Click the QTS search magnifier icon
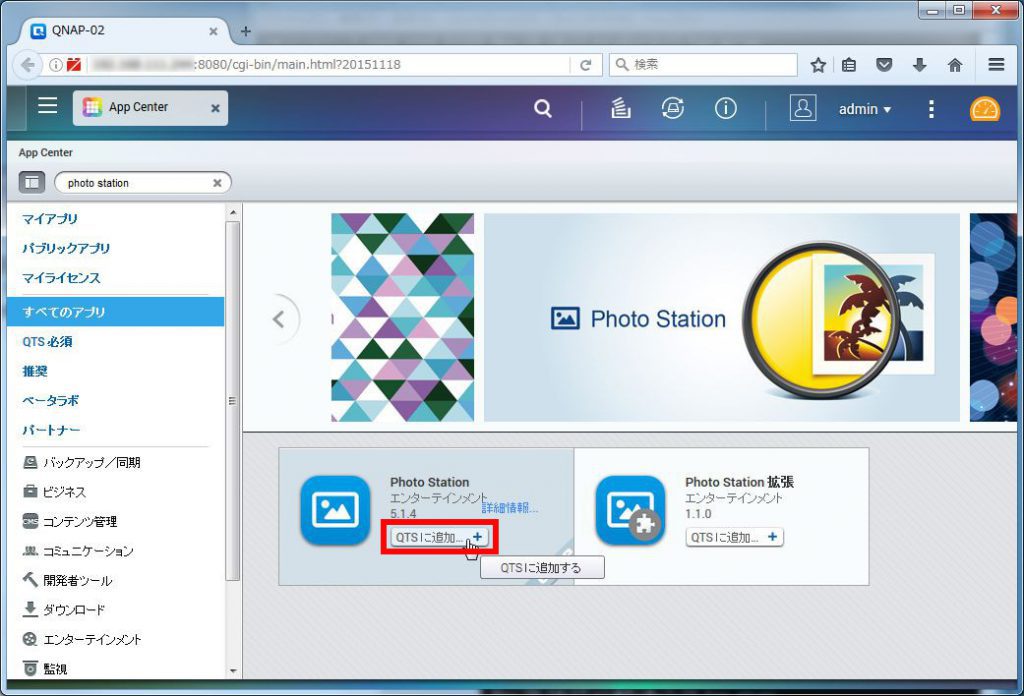 coord(543,108)
